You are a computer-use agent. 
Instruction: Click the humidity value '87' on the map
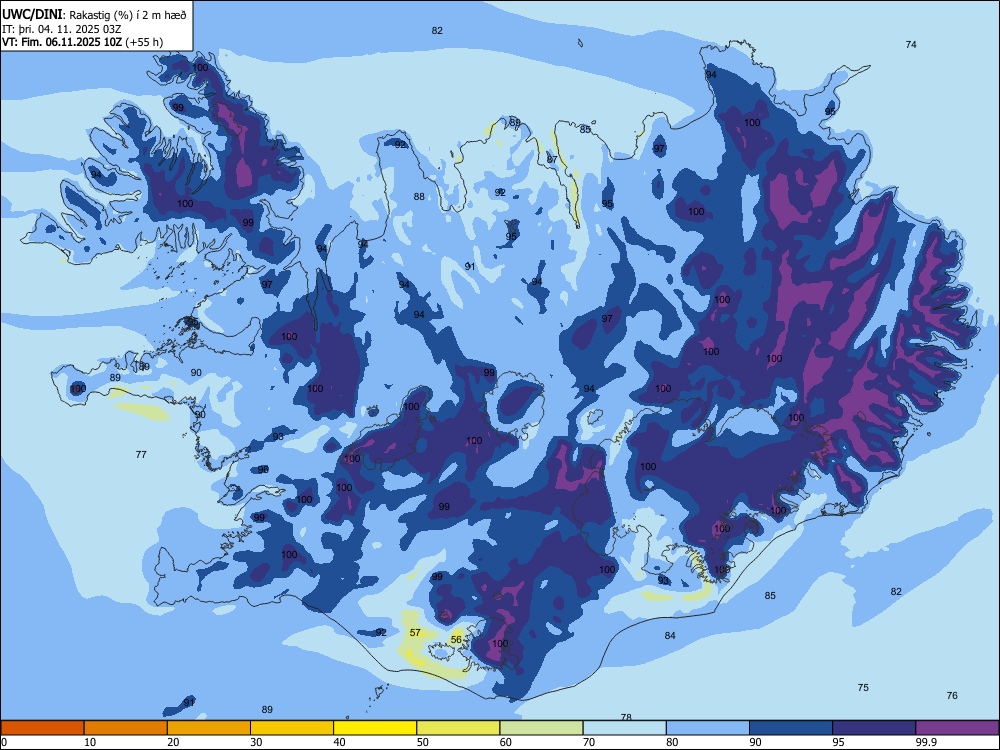[x=552, y=159]
